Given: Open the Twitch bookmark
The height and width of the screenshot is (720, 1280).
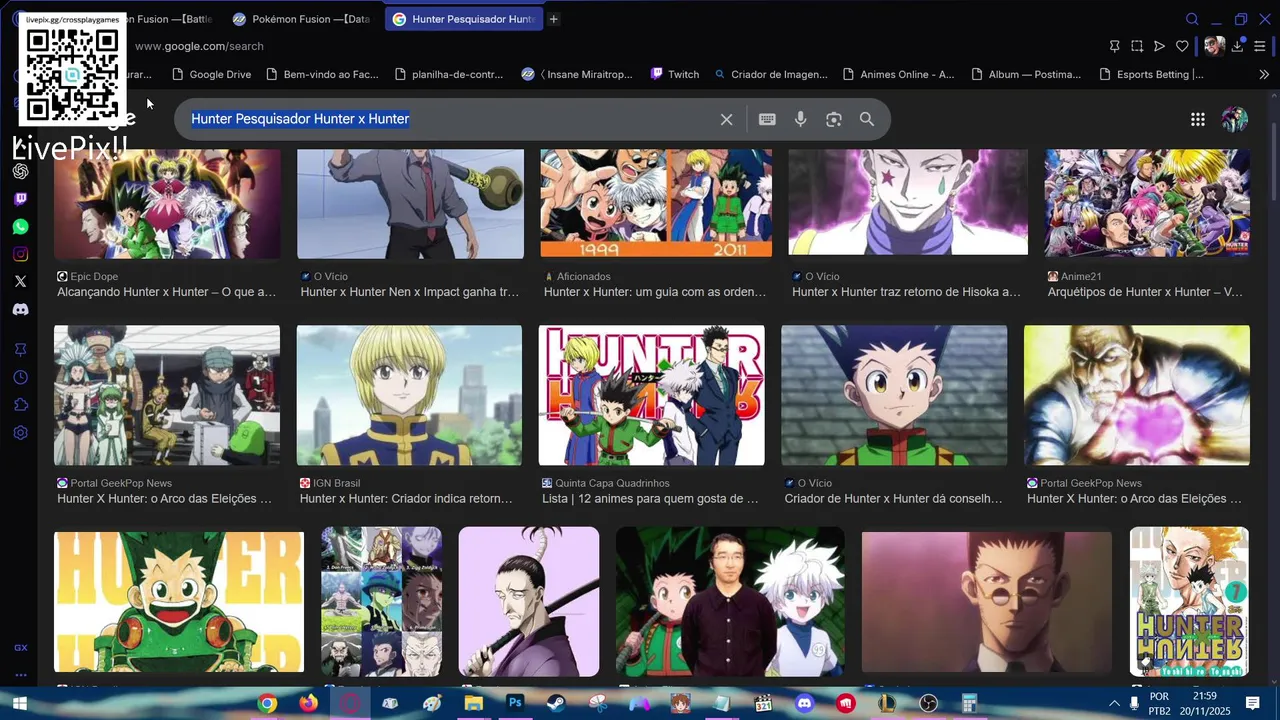Looking at the screenshot, I should coord(675,74).
